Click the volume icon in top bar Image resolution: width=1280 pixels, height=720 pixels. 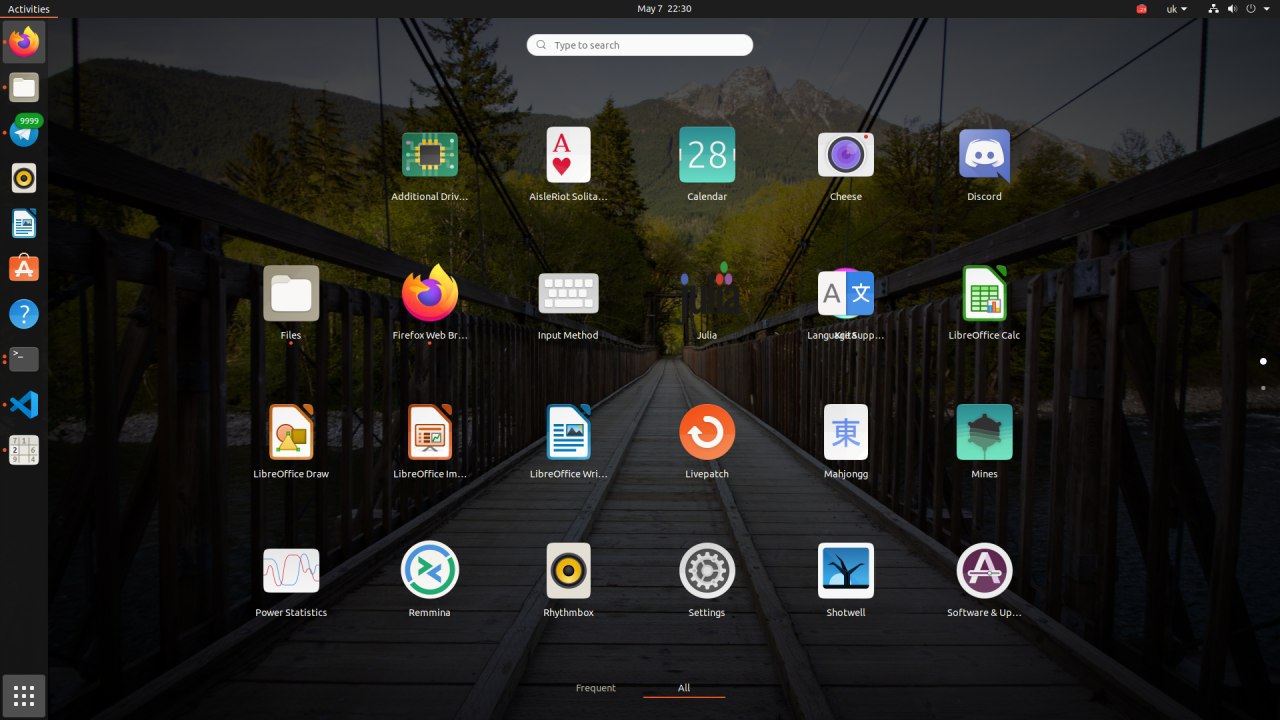click(1232, 8)
